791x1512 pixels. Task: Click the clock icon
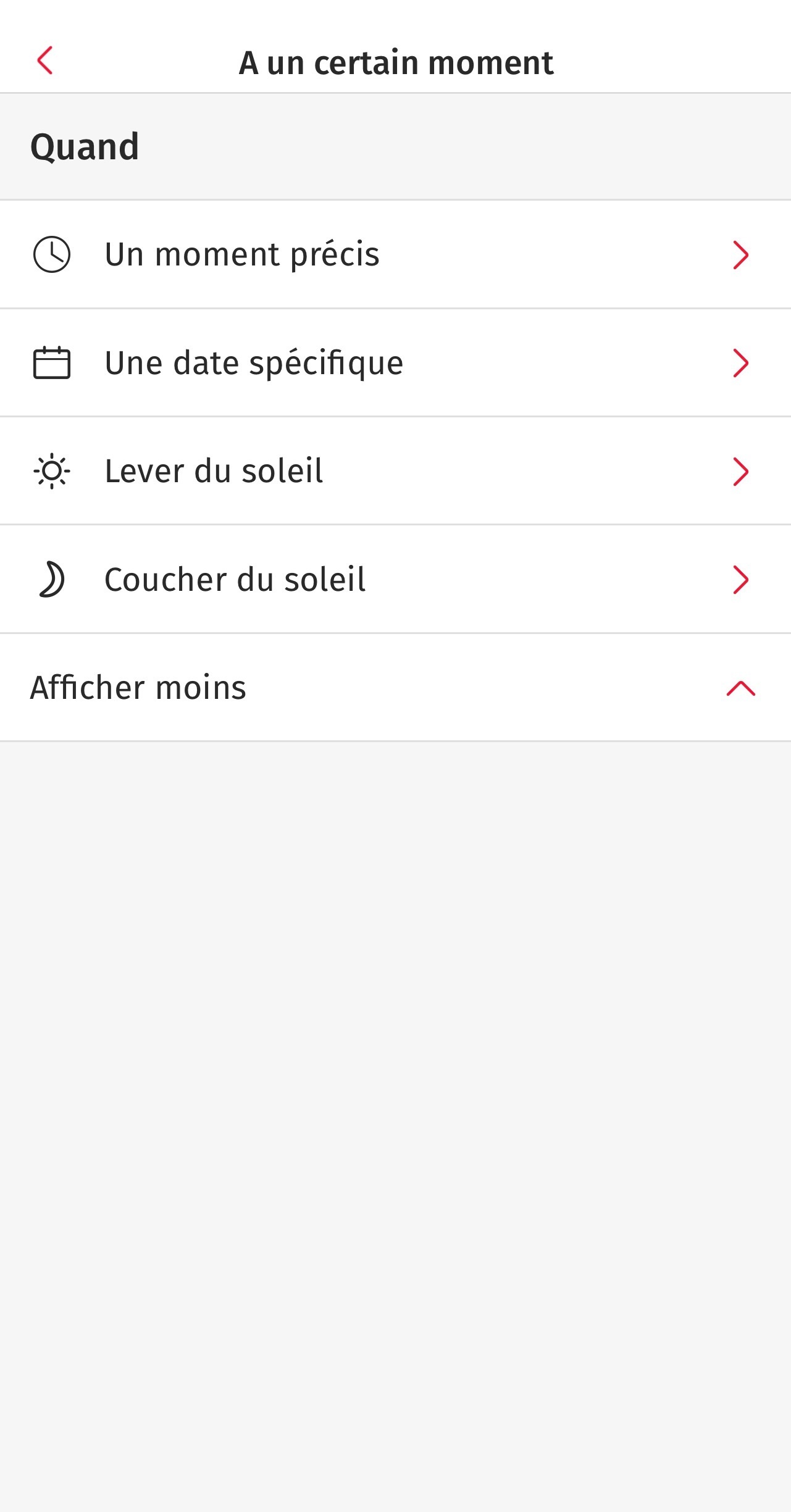[x=52, y=254]
